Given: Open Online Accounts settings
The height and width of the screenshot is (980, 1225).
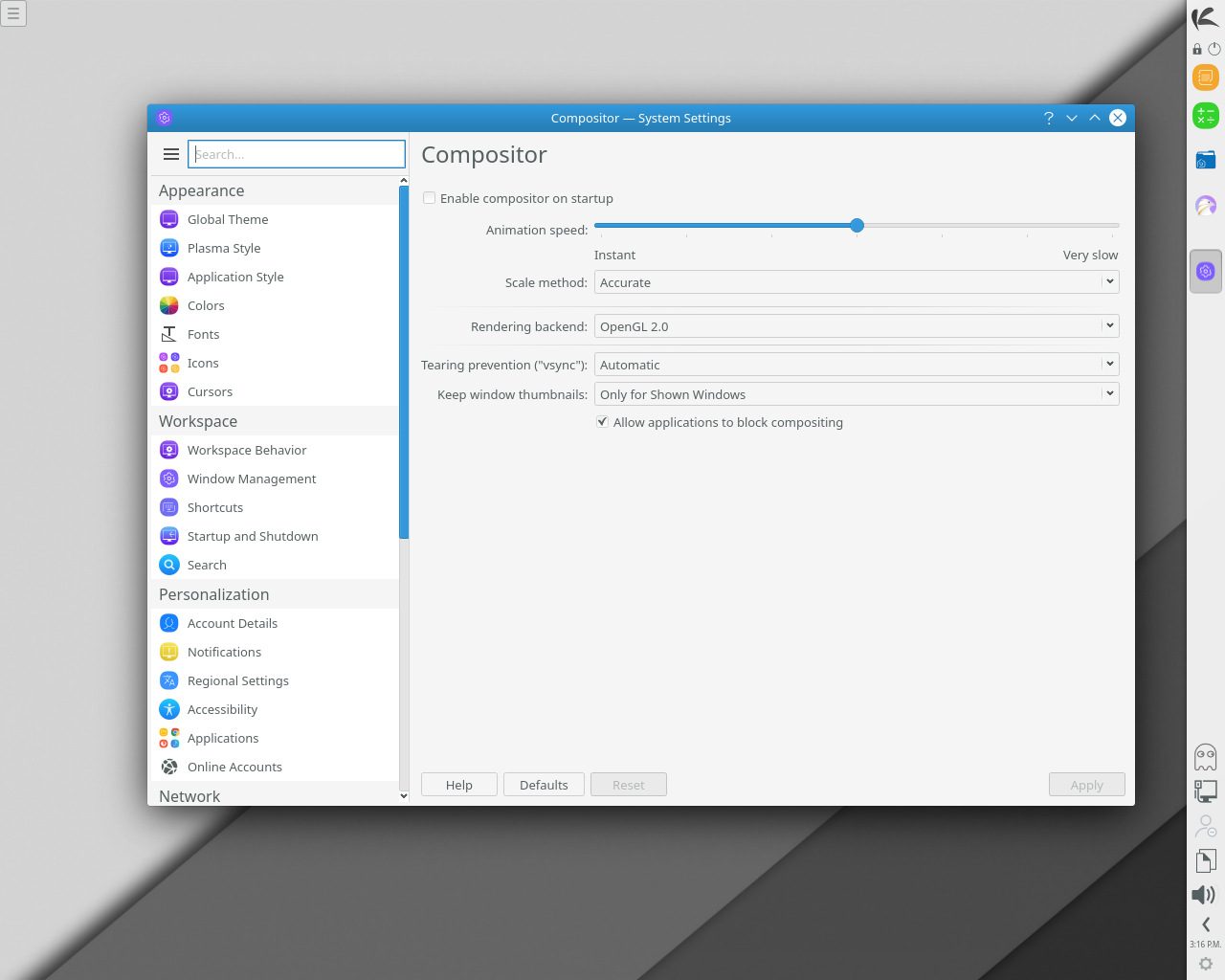Looking at the screenshot, I should (274, 767).
